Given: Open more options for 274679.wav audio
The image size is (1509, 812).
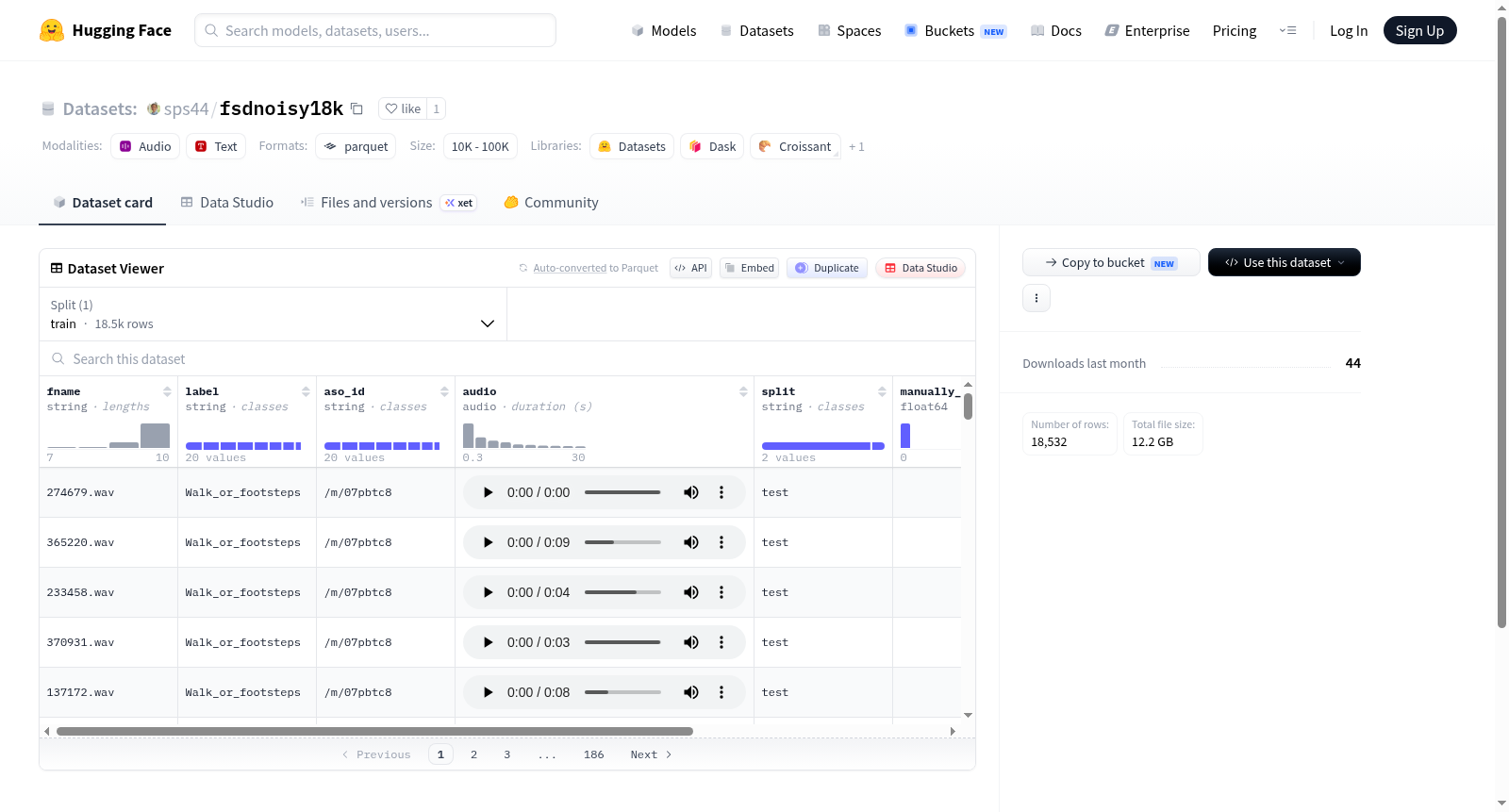Looking at the screenshot, I should (x=721, y=492).
